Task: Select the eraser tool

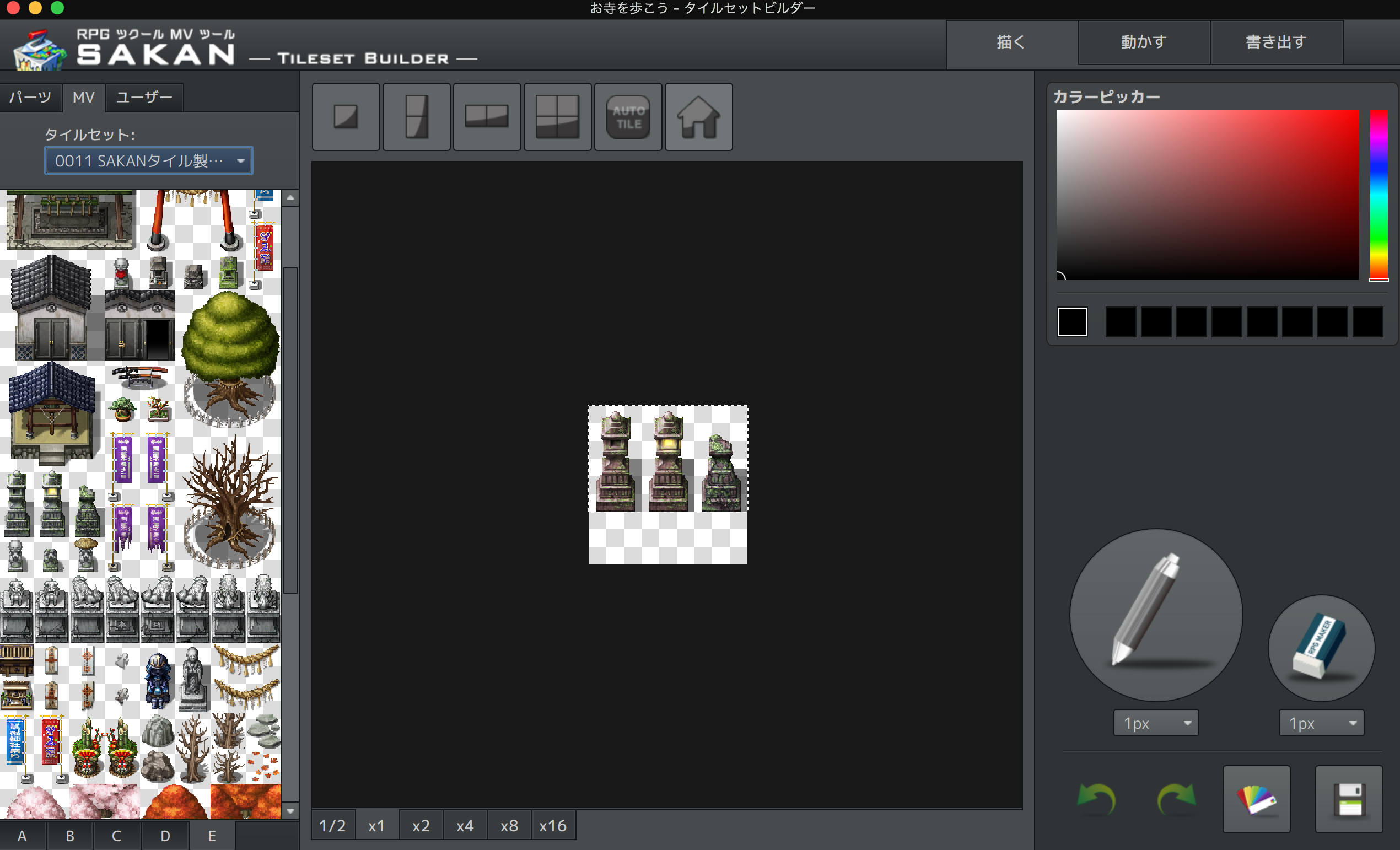Action: (1321, 648)
